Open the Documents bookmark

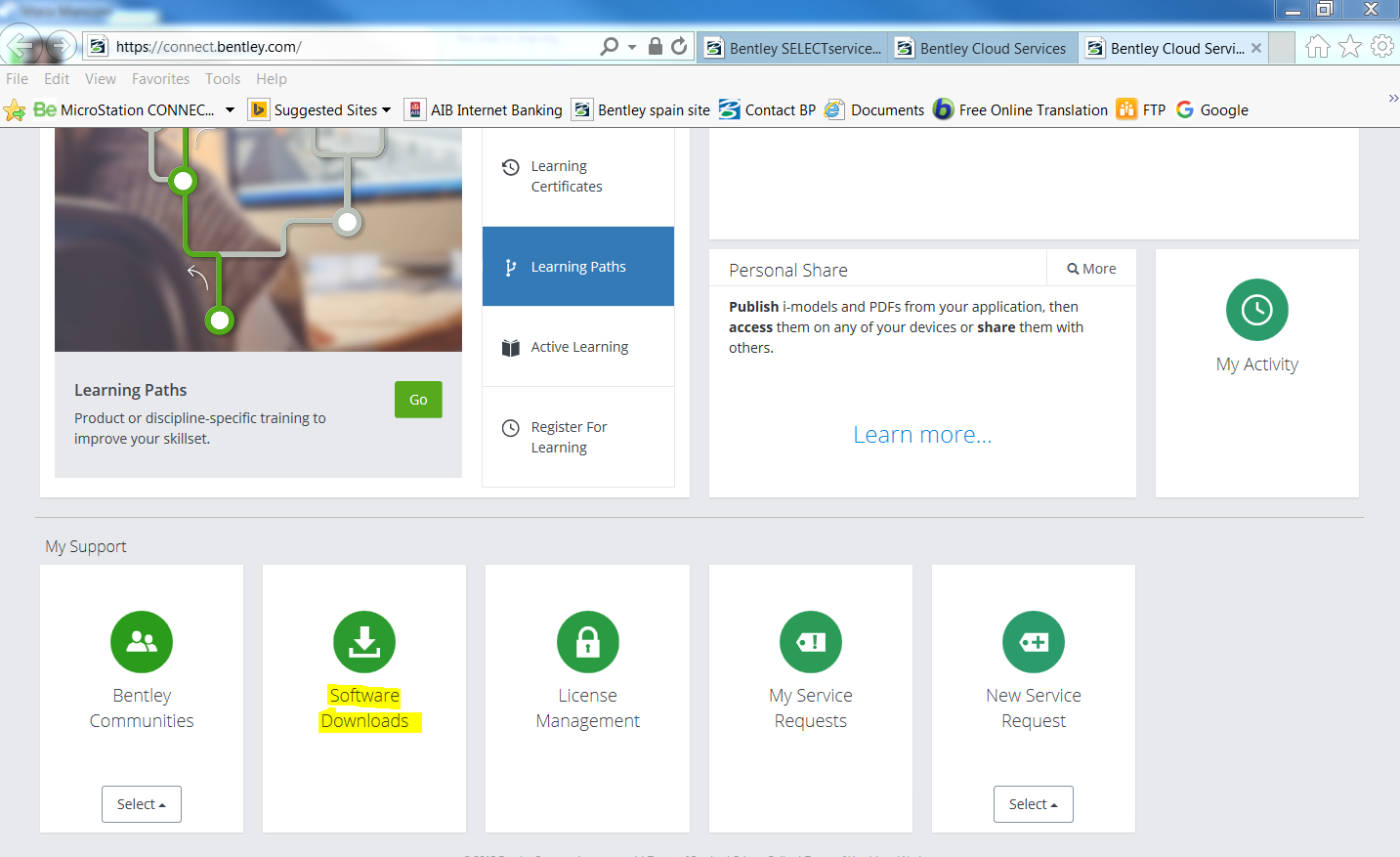click(874, 110)
